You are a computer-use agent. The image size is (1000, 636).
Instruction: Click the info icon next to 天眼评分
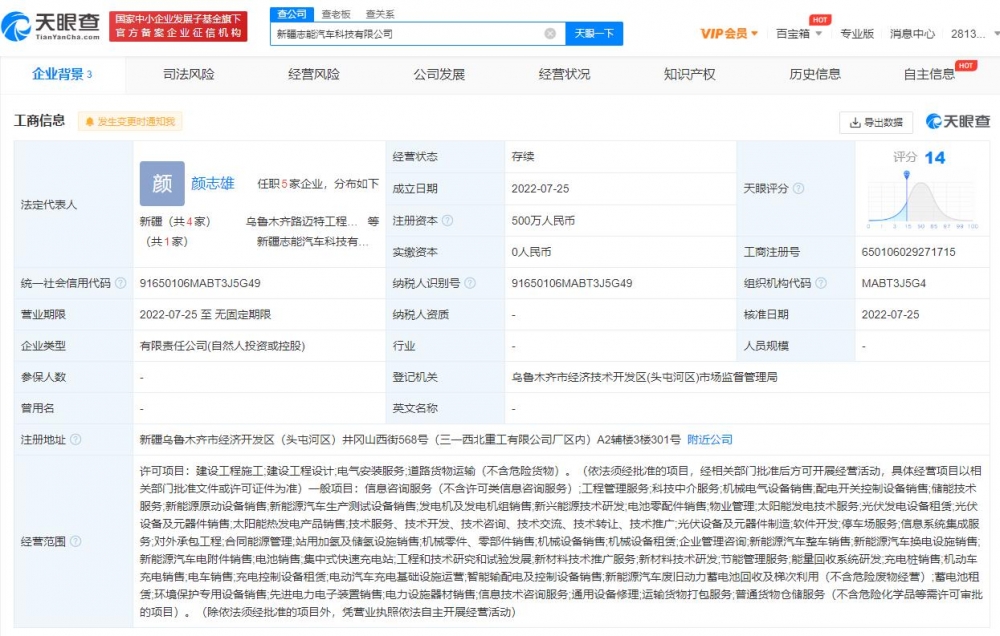[x=798, y=189]
